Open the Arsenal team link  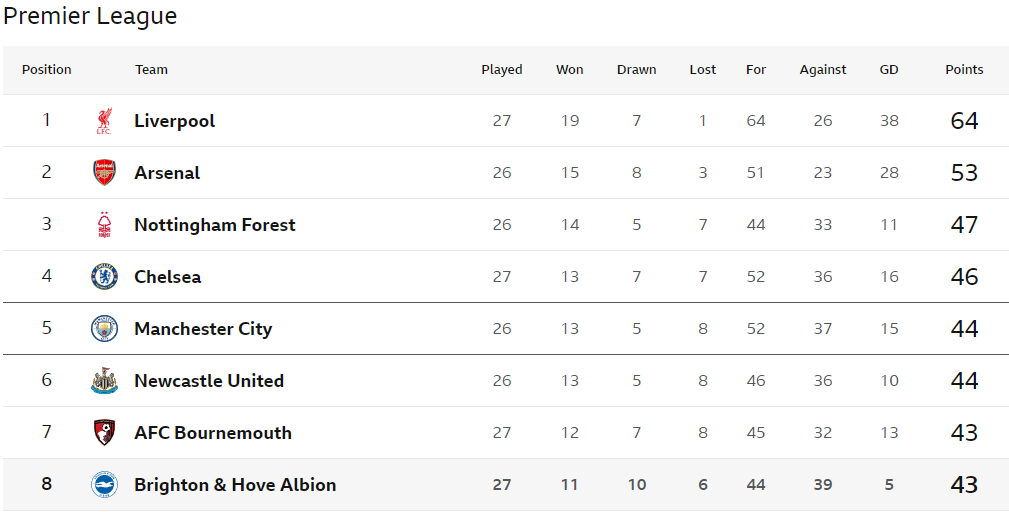(x=167, y=172)
